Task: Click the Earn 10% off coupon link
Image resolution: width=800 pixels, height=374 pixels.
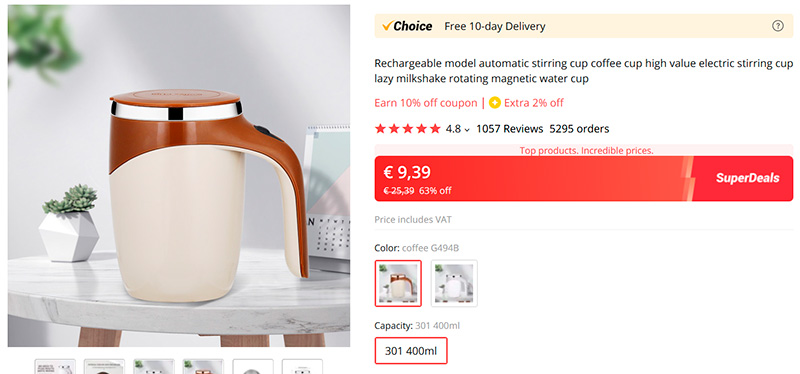Action: coord(426,103)
